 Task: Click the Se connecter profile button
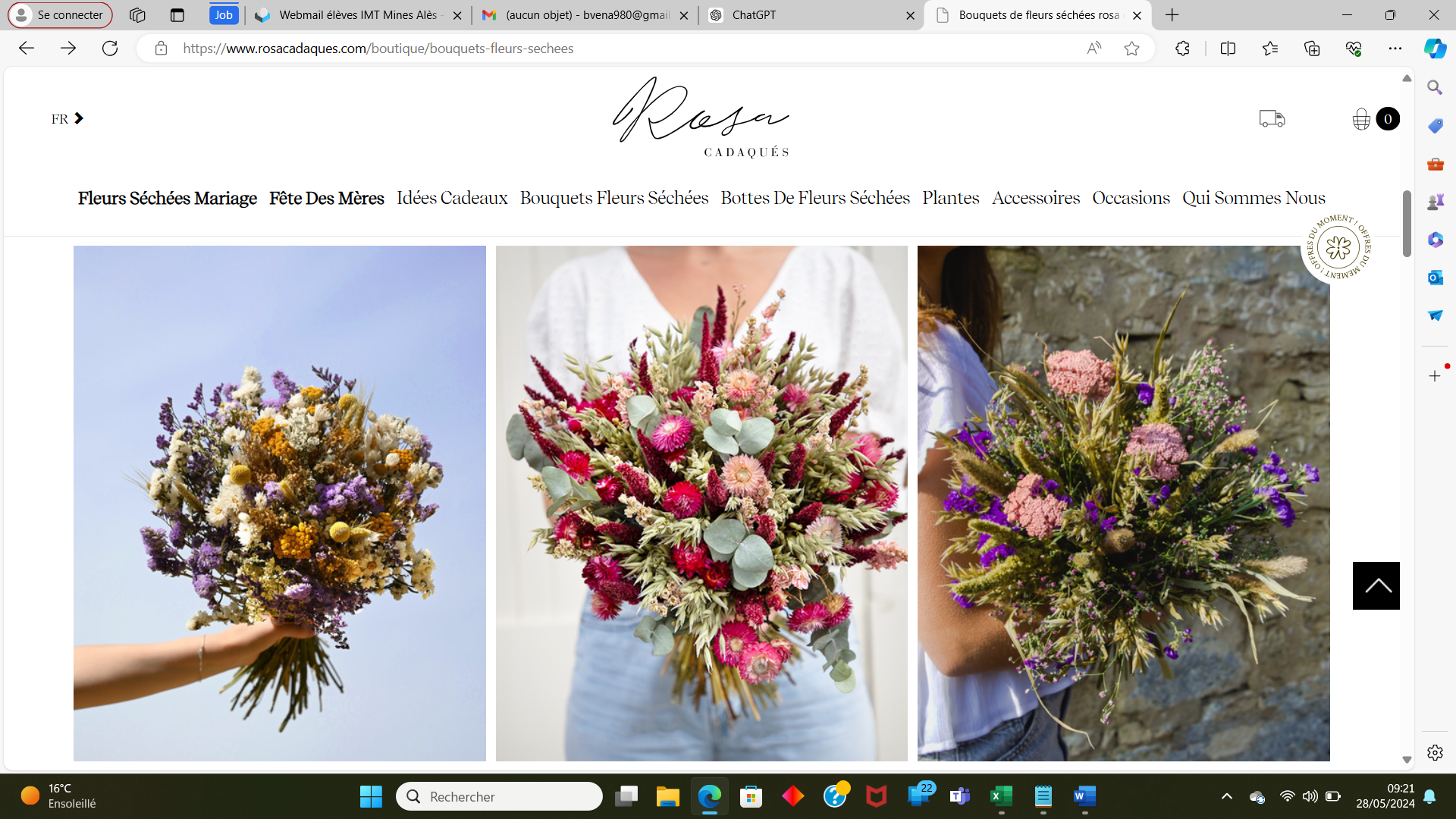(61, 15)
